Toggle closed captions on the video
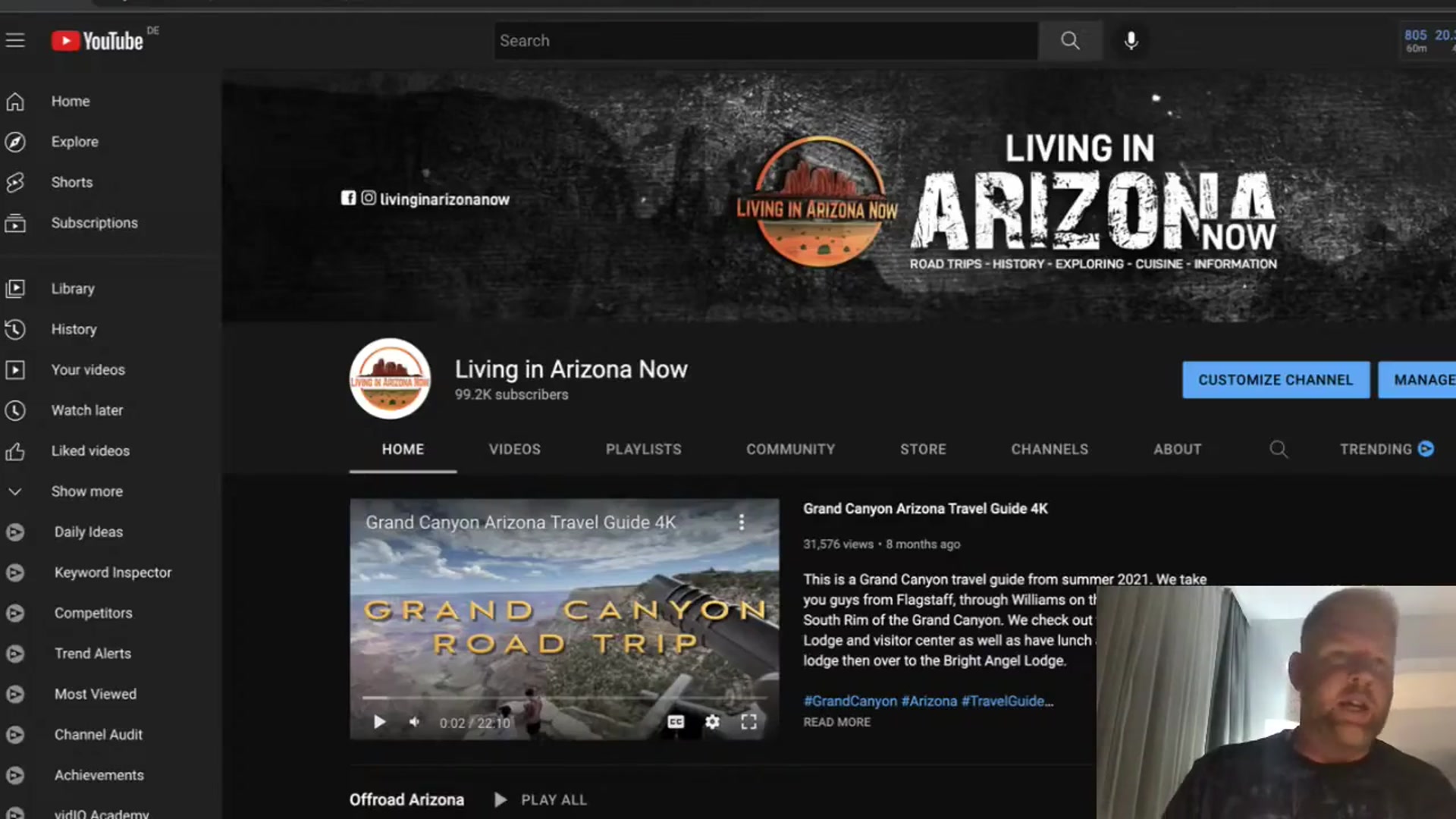 click(x=676, y=722)
